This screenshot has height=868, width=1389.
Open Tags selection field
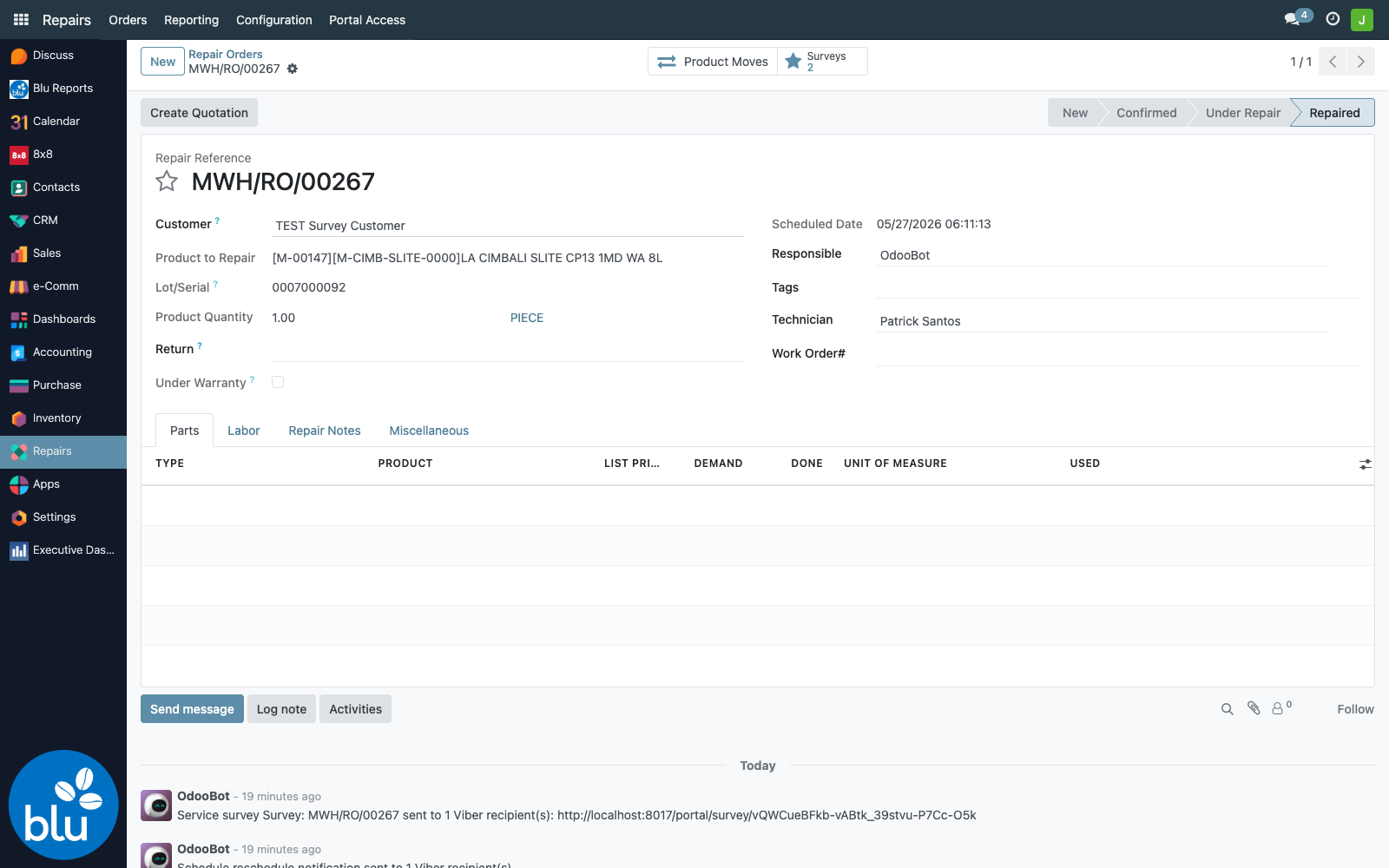pyautogui.click(x=1118, y=287)
